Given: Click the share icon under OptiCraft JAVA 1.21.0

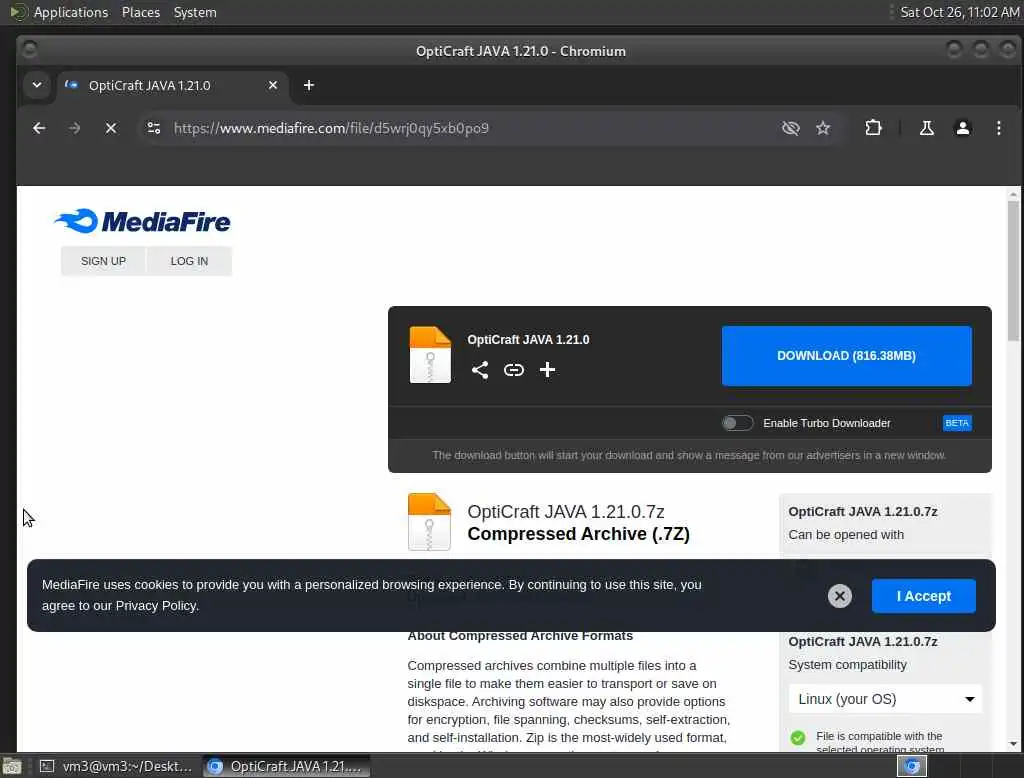Looking at the screenshot, I should [x=480, y=370].
